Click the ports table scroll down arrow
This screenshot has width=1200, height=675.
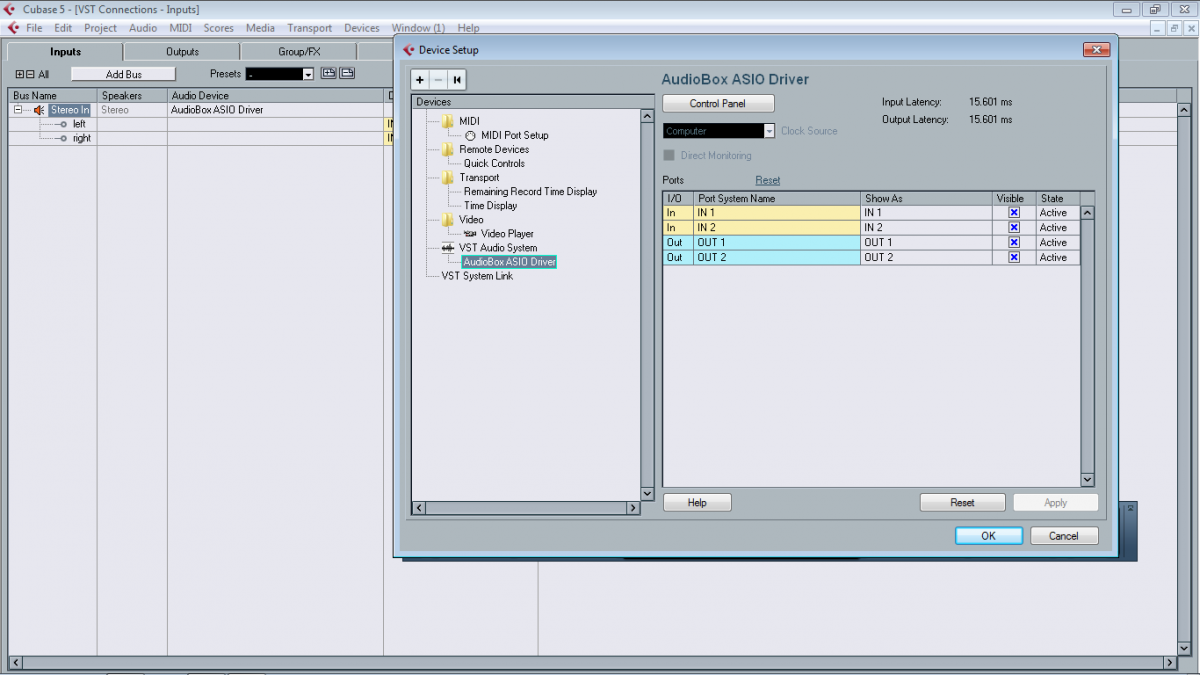pos(1088,480)
